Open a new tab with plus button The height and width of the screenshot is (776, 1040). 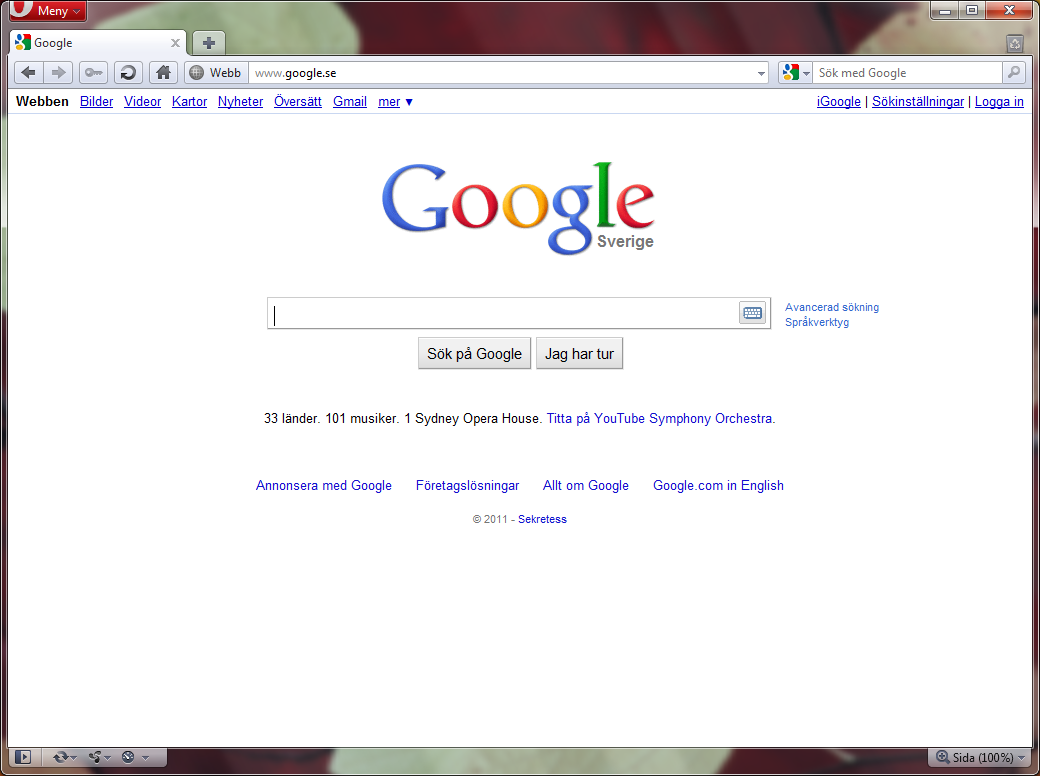209,43
